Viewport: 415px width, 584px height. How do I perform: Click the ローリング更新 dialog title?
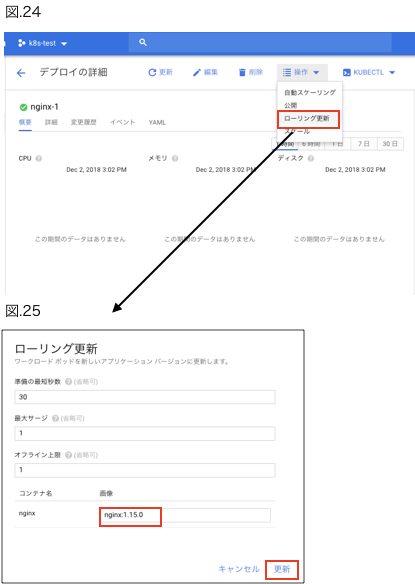click(x=56, y=349)
